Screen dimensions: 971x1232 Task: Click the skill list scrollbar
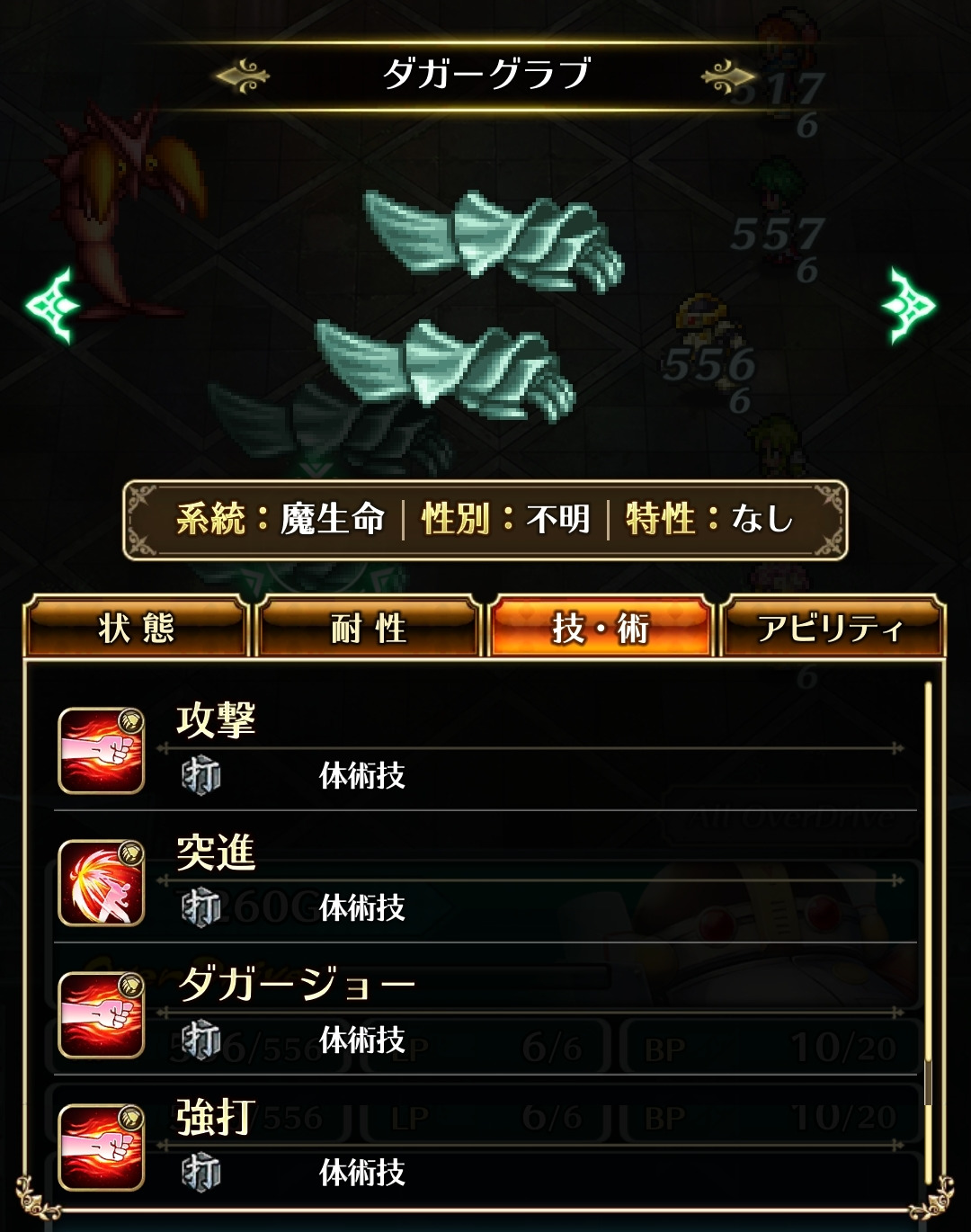click(x=929, y=895)
